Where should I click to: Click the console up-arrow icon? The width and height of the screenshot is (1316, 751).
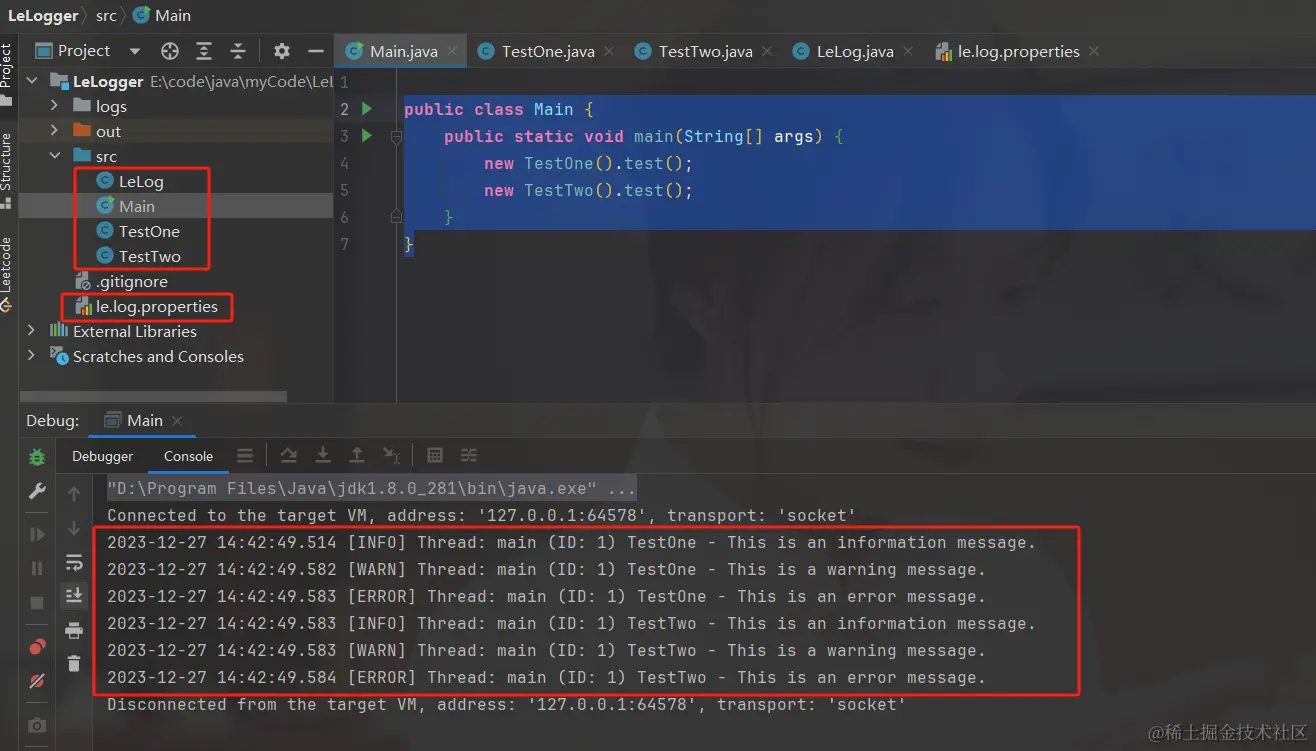pos(74,493)
